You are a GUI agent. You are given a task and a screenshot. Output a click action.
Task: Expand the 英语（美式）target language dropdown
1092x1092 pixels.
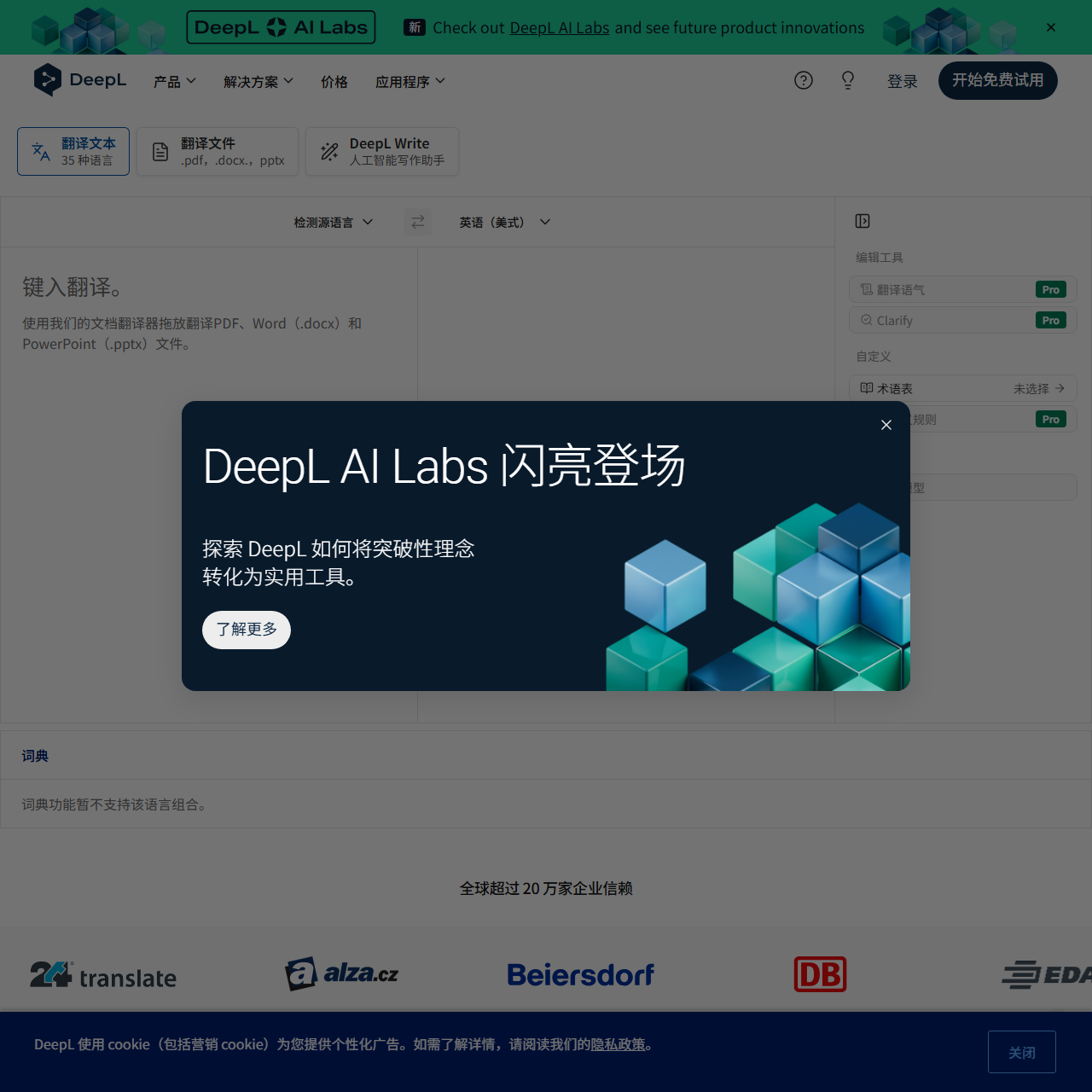click(503, 222)
